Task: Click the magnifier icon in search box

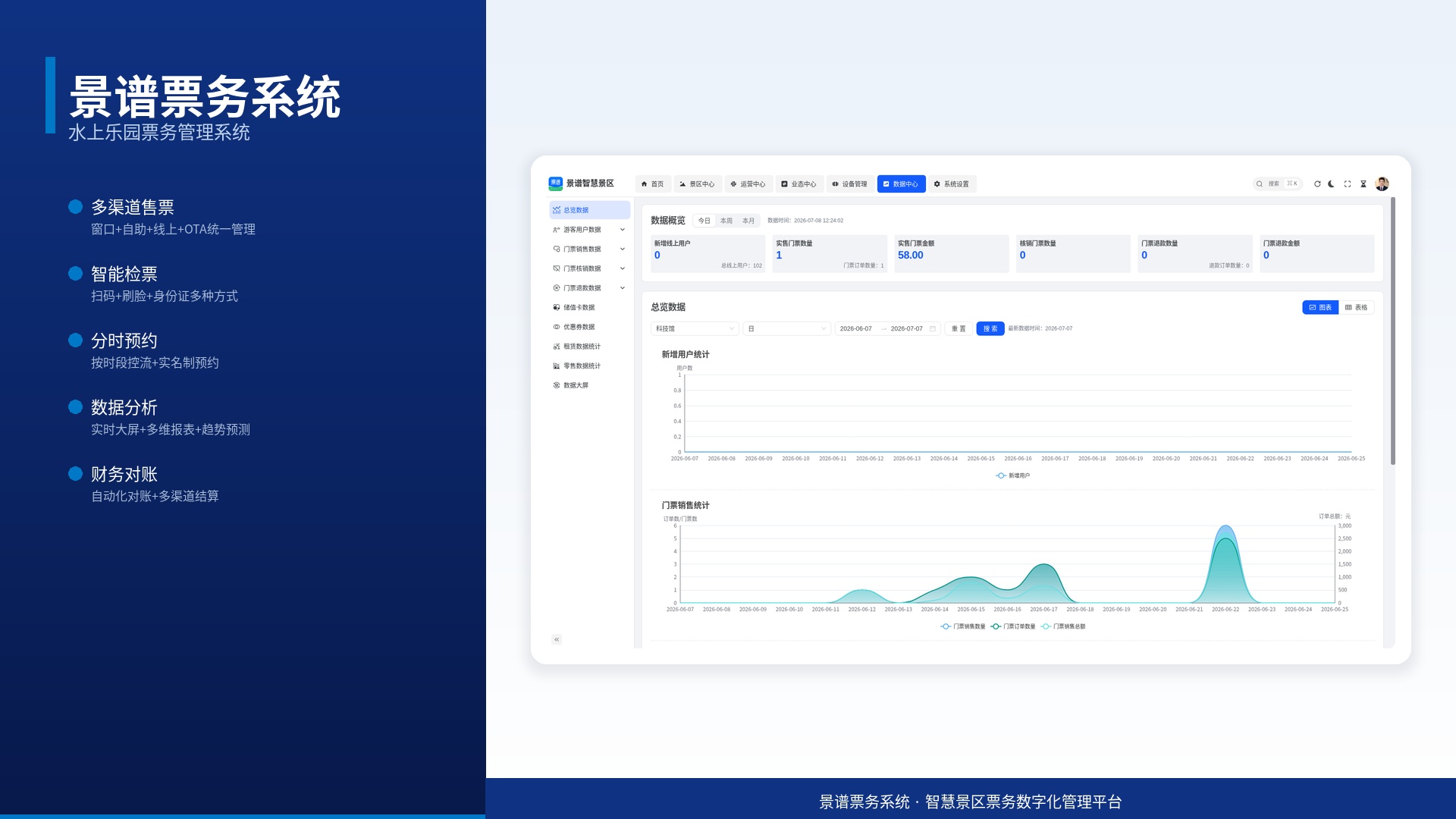Action: coord(1260,184)
